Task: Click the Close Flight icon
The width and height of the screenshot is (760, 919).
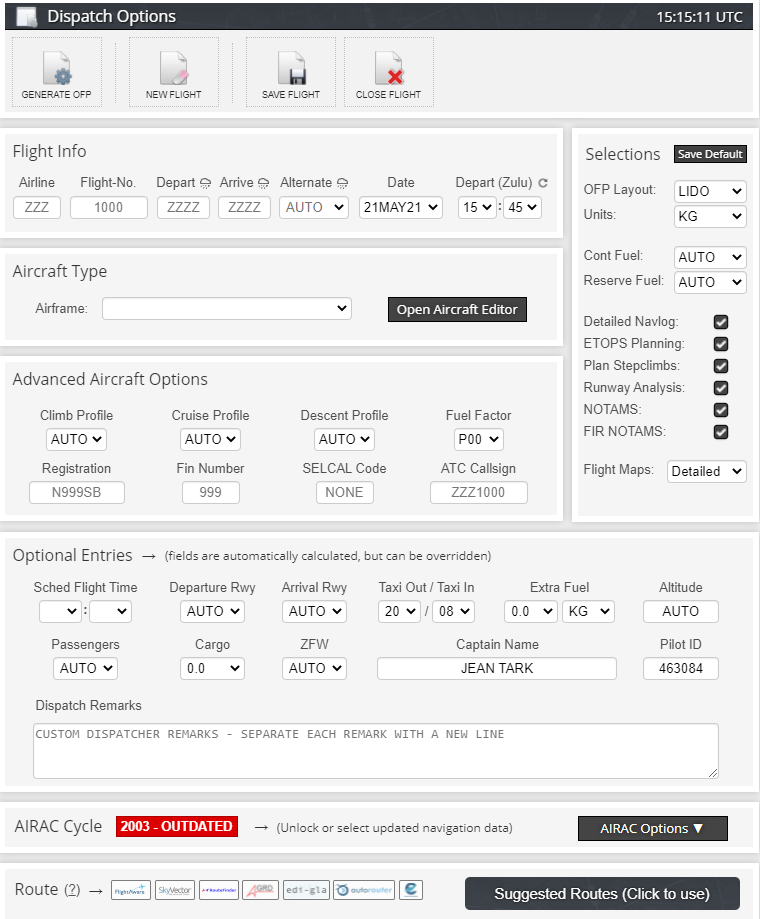Action: point(388,70)
